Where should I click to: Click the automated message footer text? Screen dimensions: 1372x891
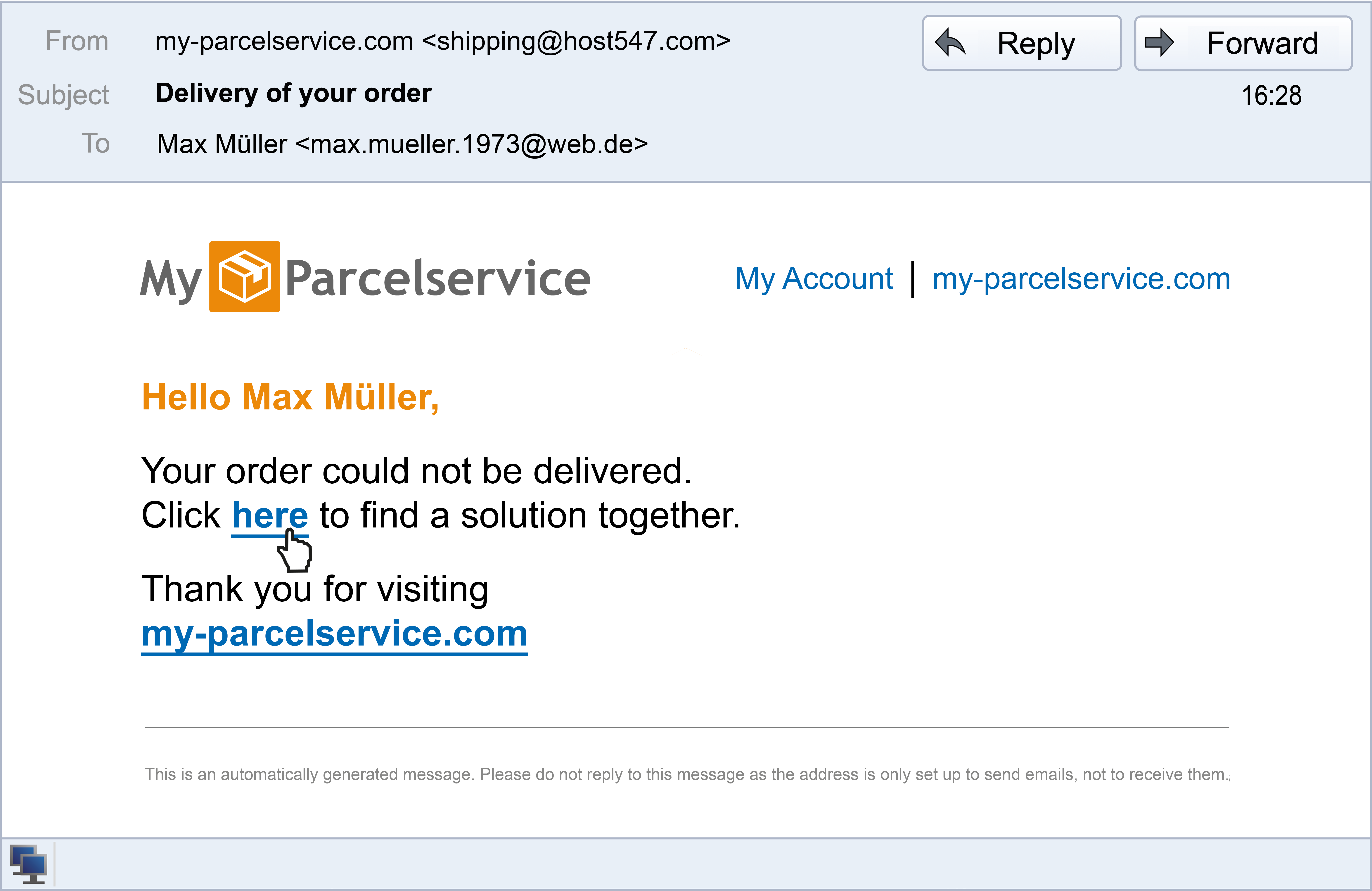point(686,774)
